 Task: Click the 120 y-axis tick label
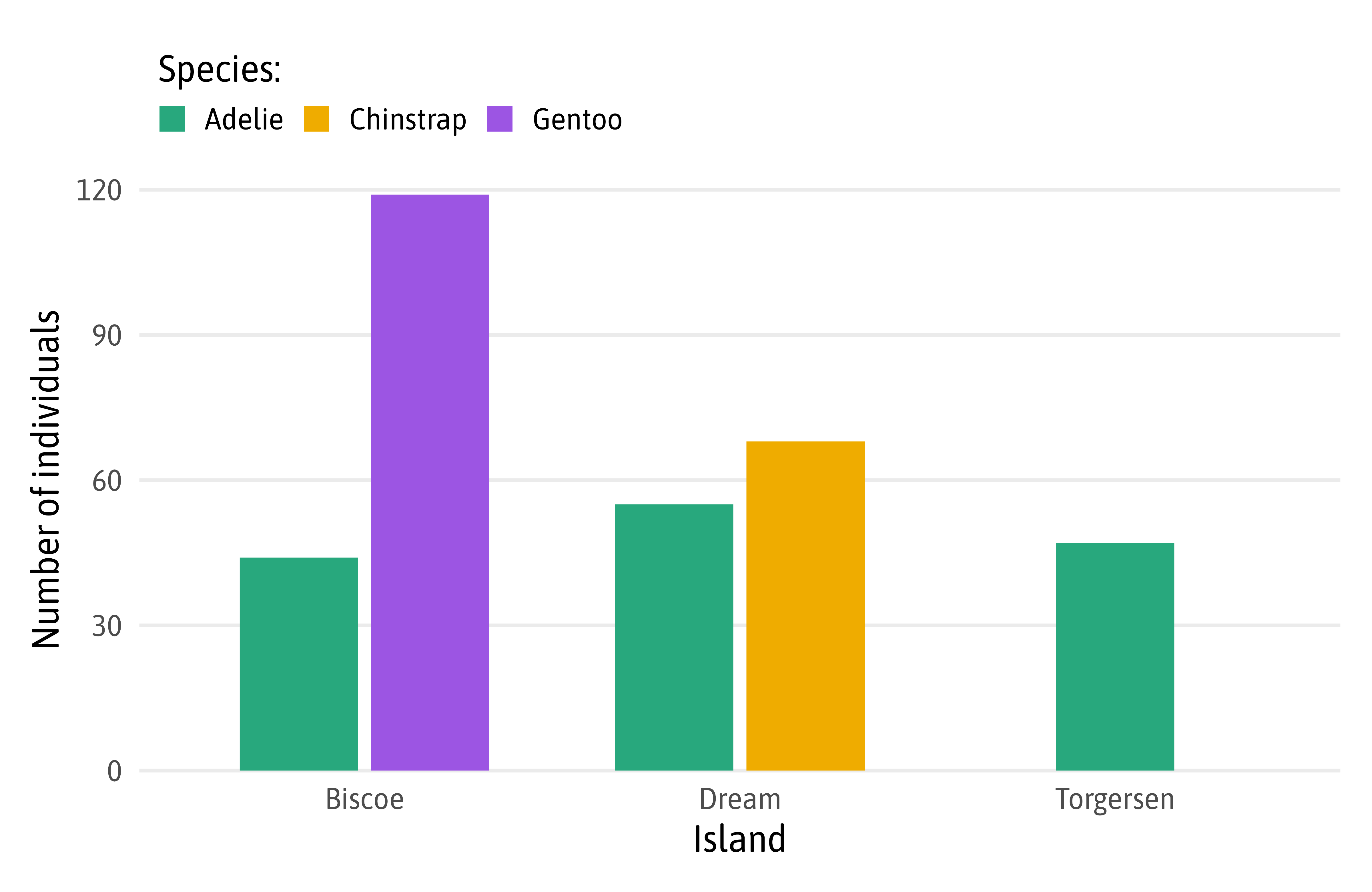99,190
